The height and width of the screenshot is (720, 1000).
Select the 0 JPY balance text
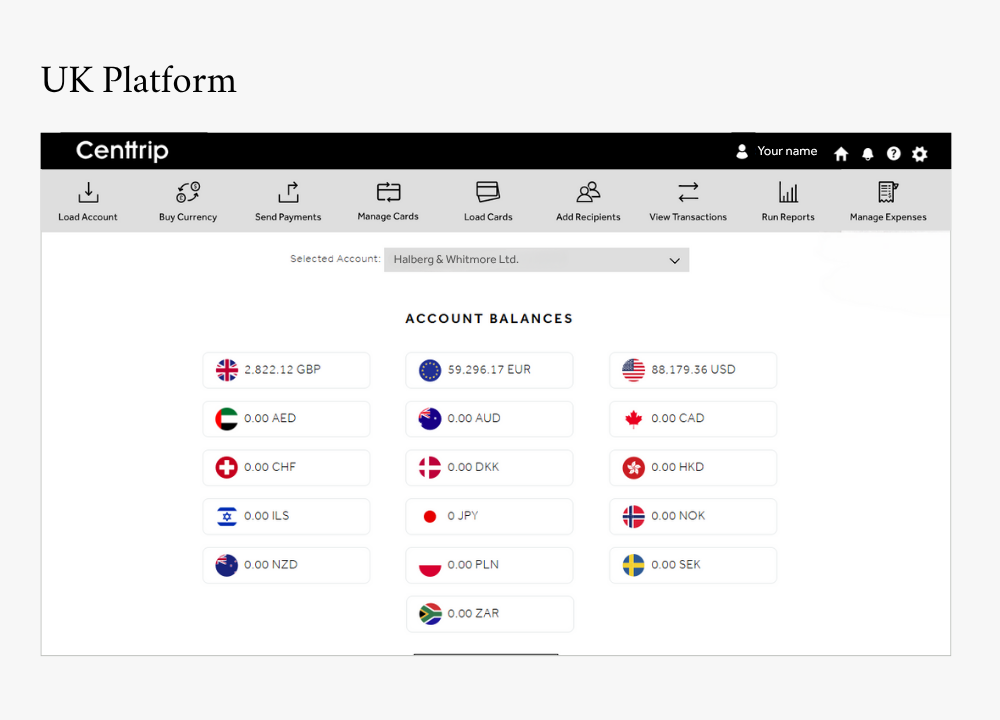(463, 516)
